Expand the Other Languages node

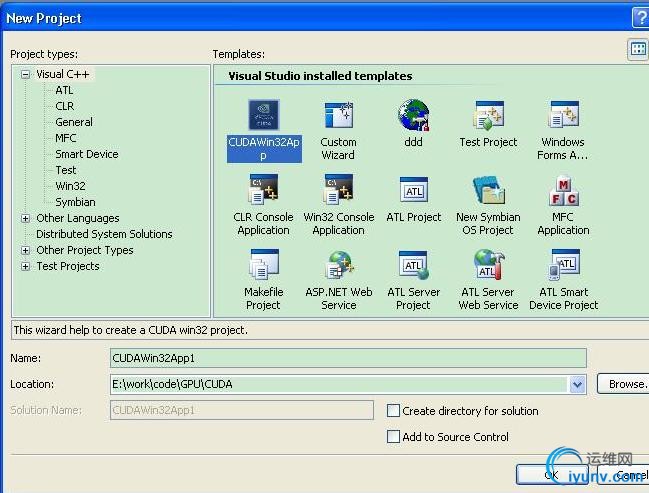tap(26, 219)
